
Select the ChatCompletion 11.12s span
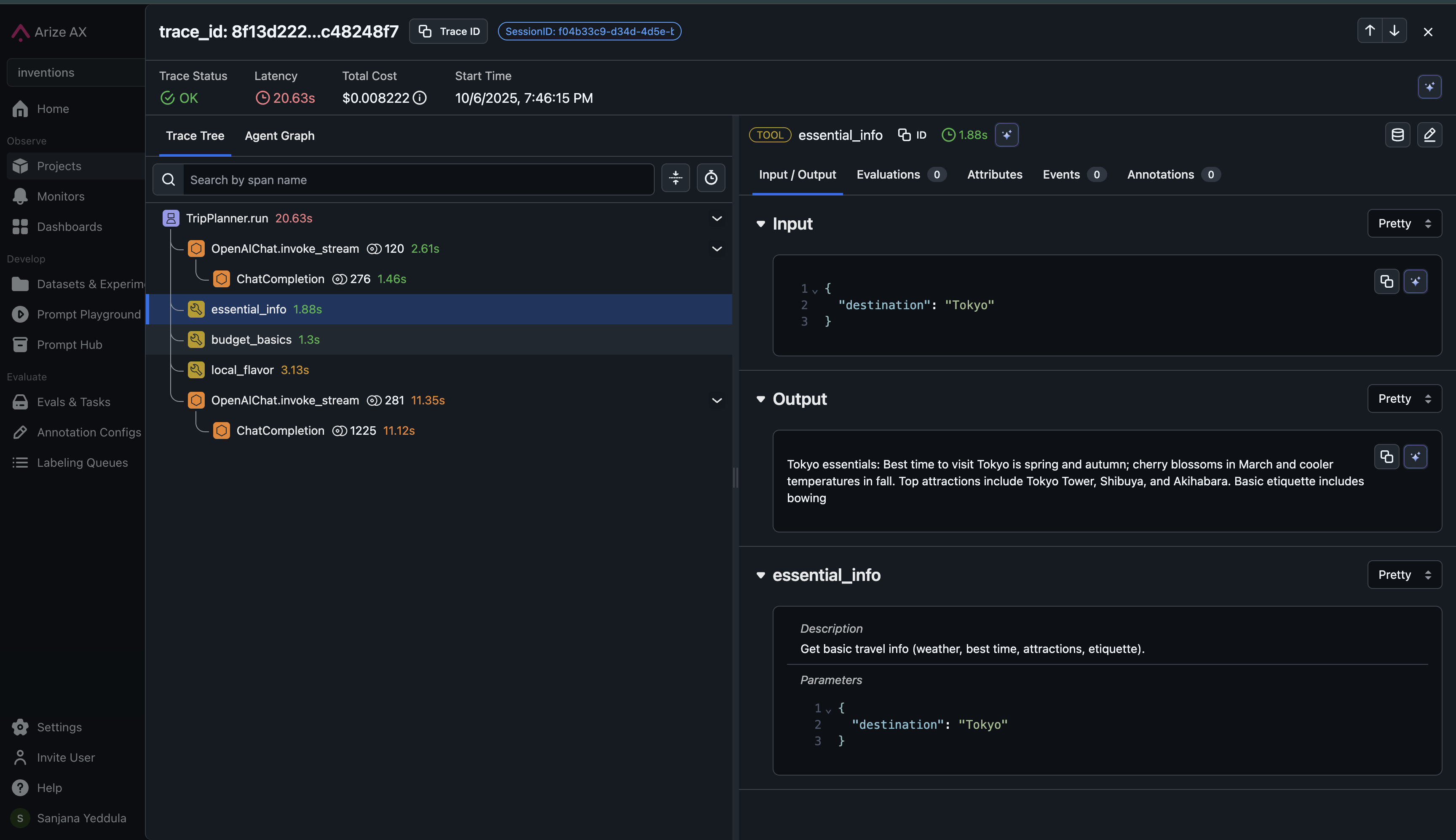(439, 431)
